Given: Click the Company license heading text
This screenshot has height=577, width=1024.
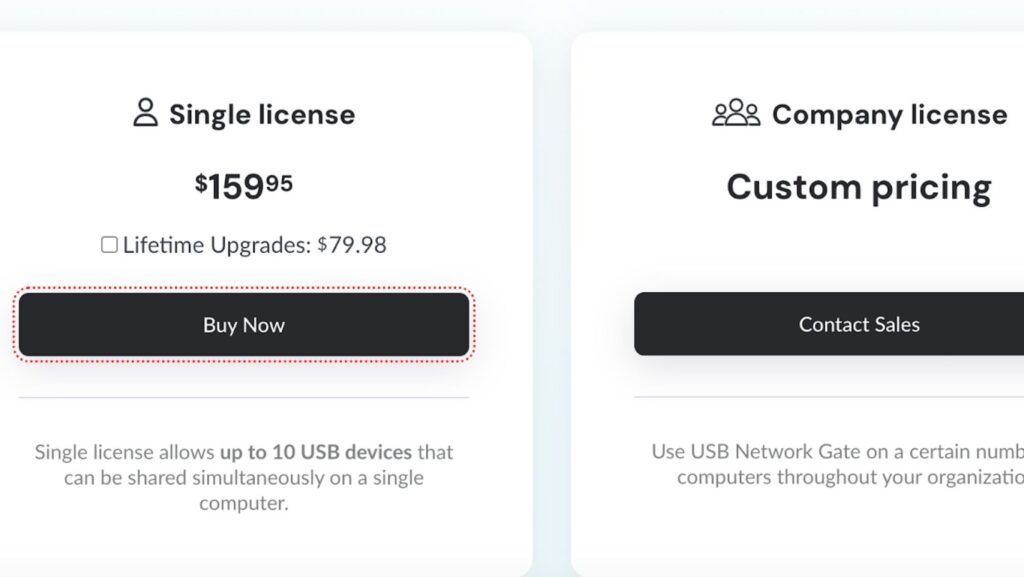Looking at the screenshot, I should click(889, 115).
